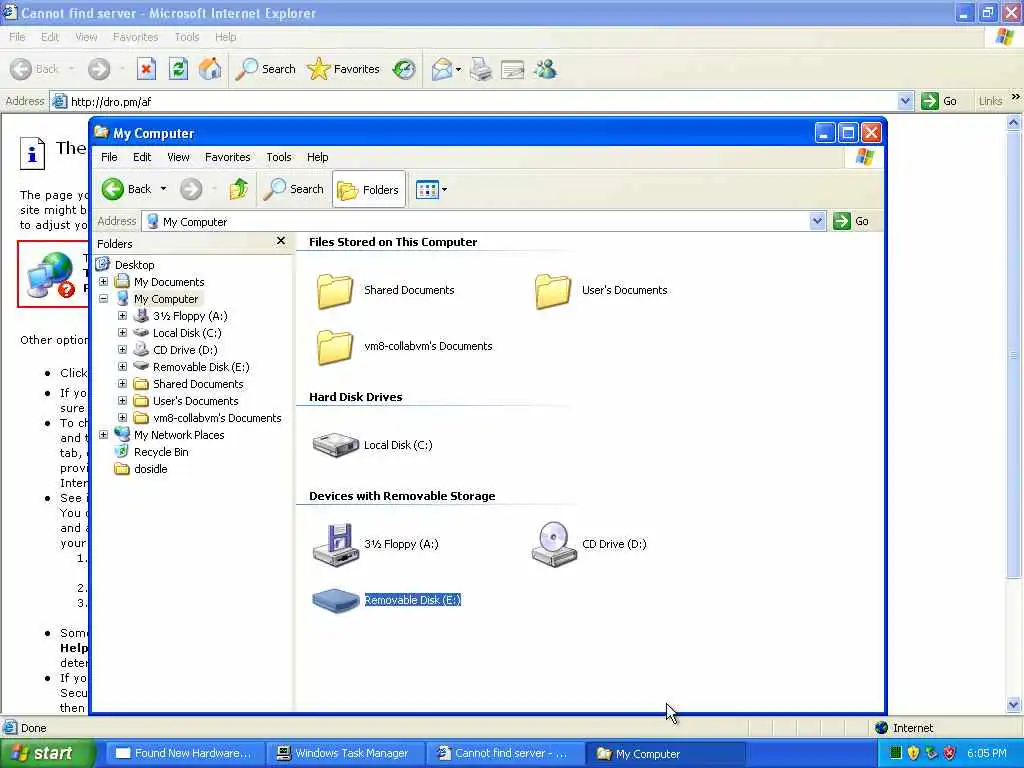Select Desktop in folder tree
This screenshot has height=768, width=1024.
(x=135, y=264)
